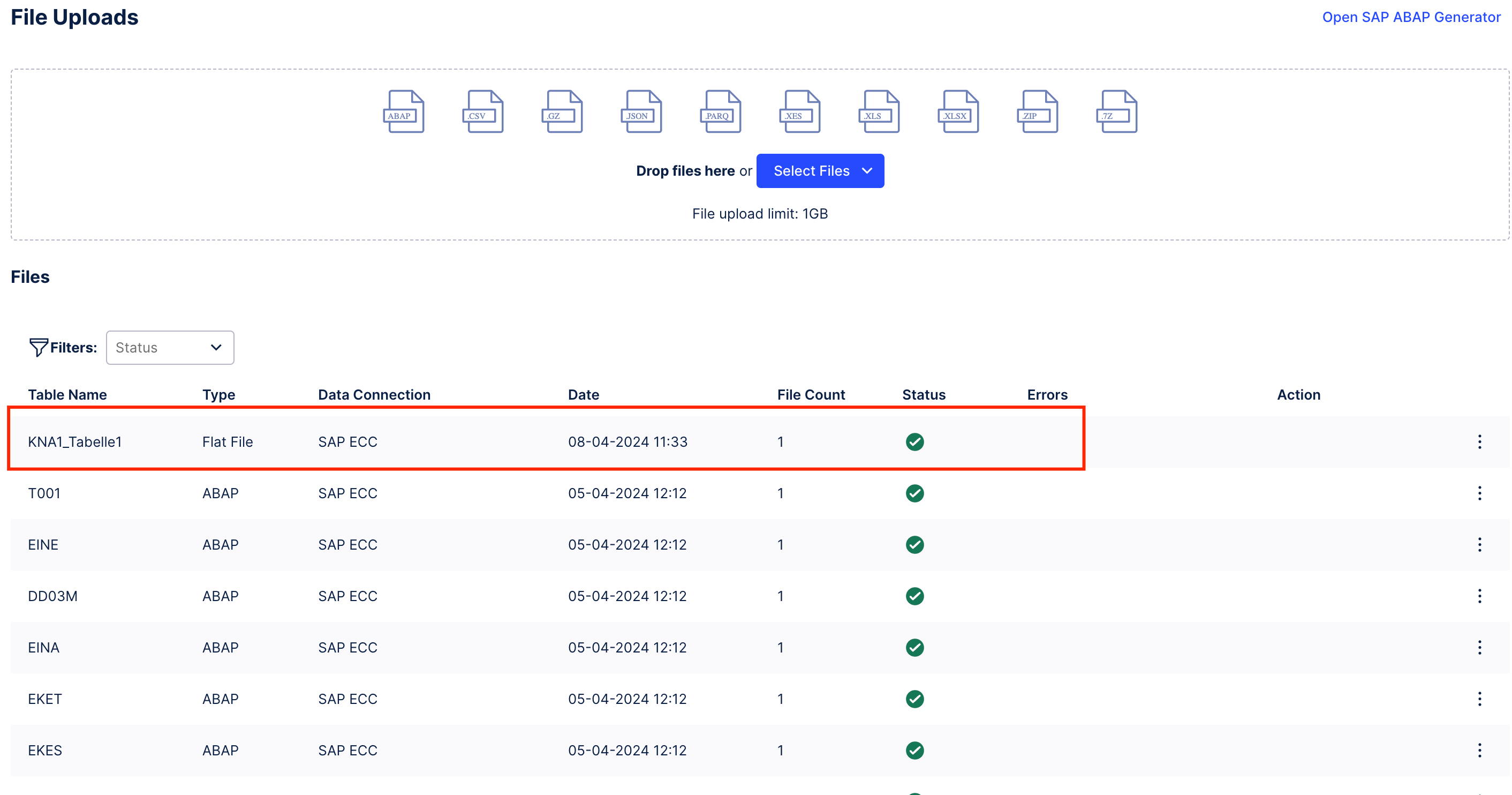Screen dimensions: 1512x795
Task: Select the KNA1_Tabelle1 table name
Action: pos(74,441)
